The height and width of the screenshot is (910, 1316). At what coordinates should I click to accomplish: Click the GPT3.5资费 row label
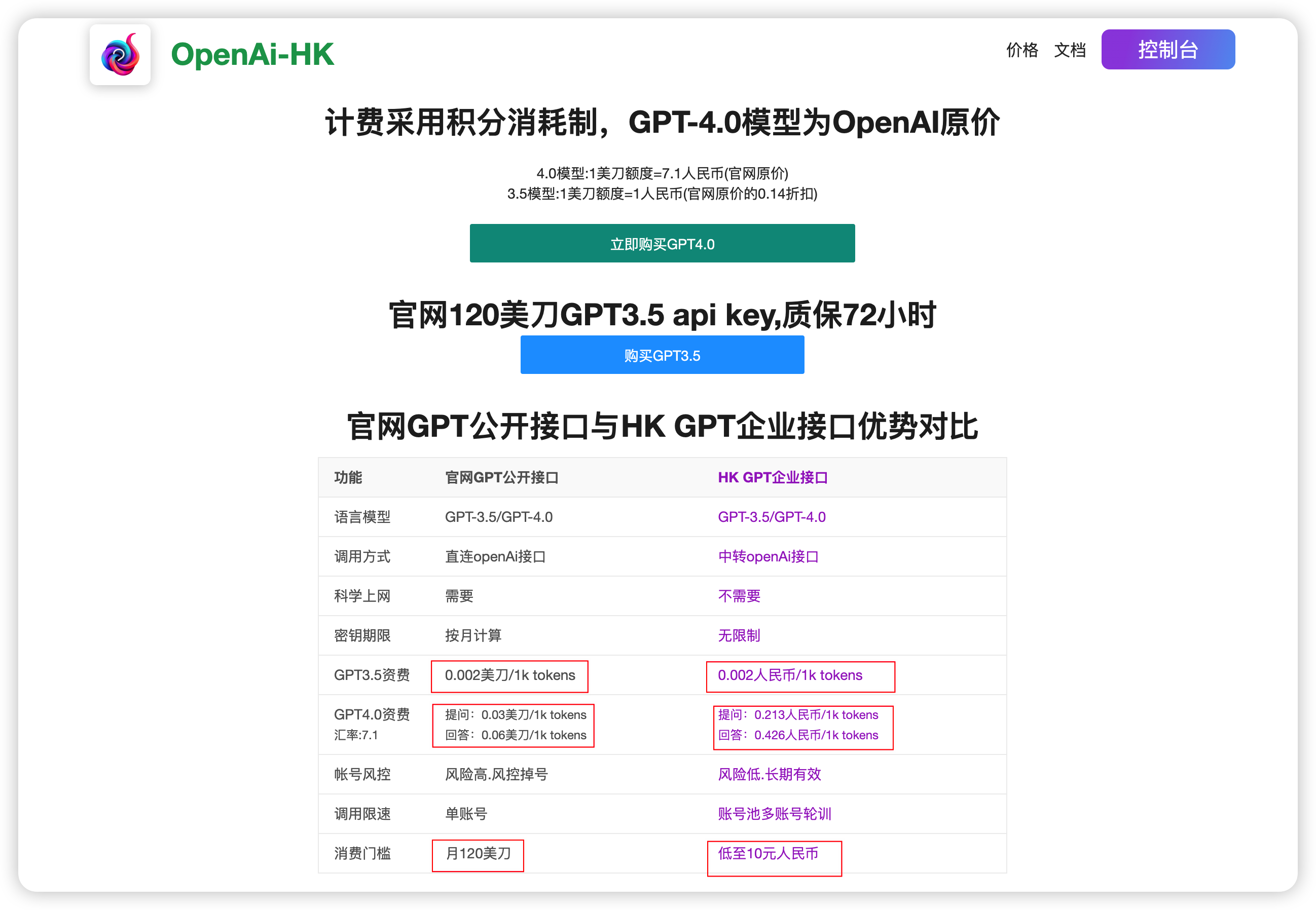[372, 675]
